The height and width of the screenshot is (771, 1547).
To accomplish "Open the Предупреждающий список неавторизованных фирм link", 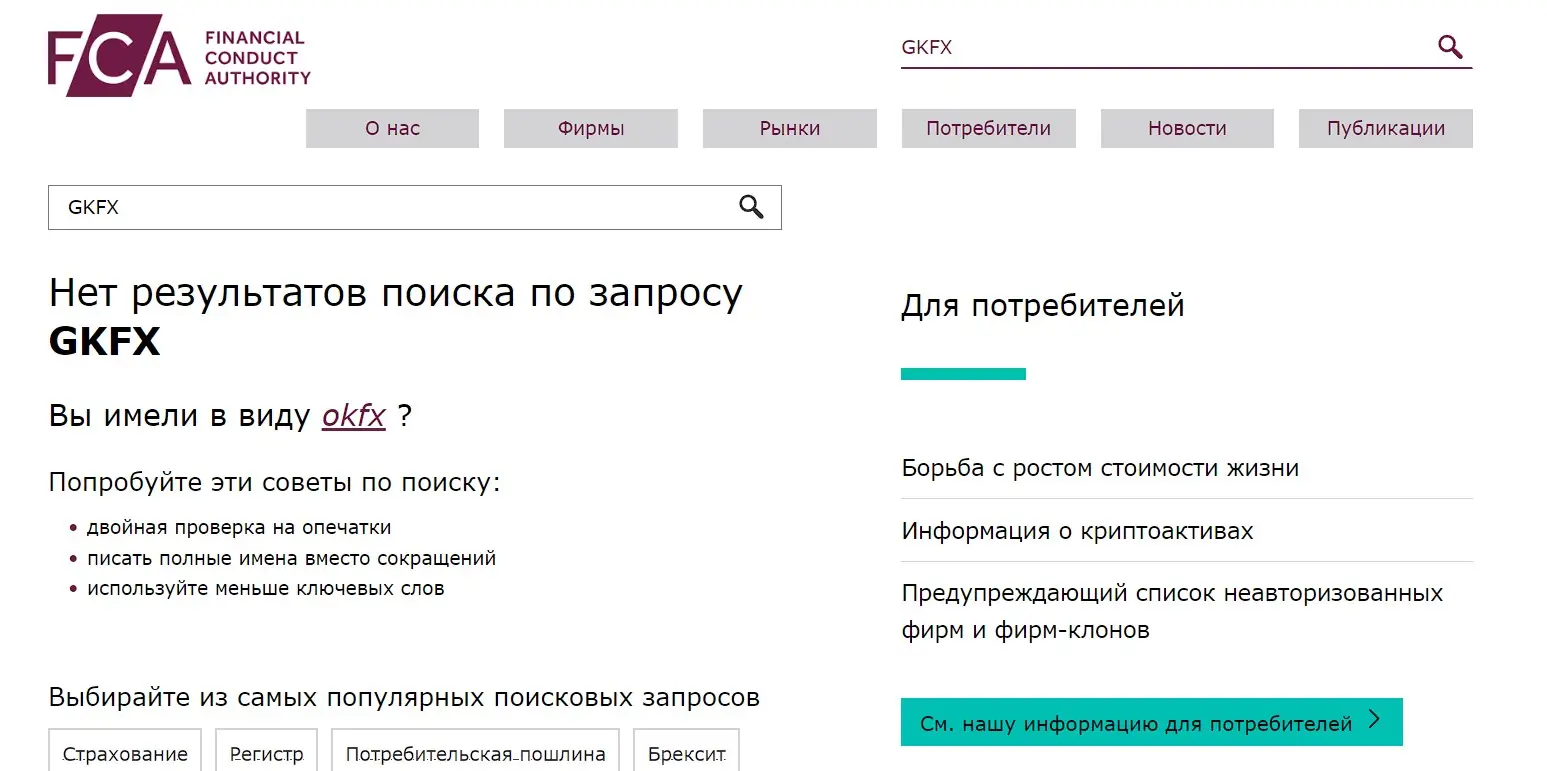I will (x=1172, y=611).
